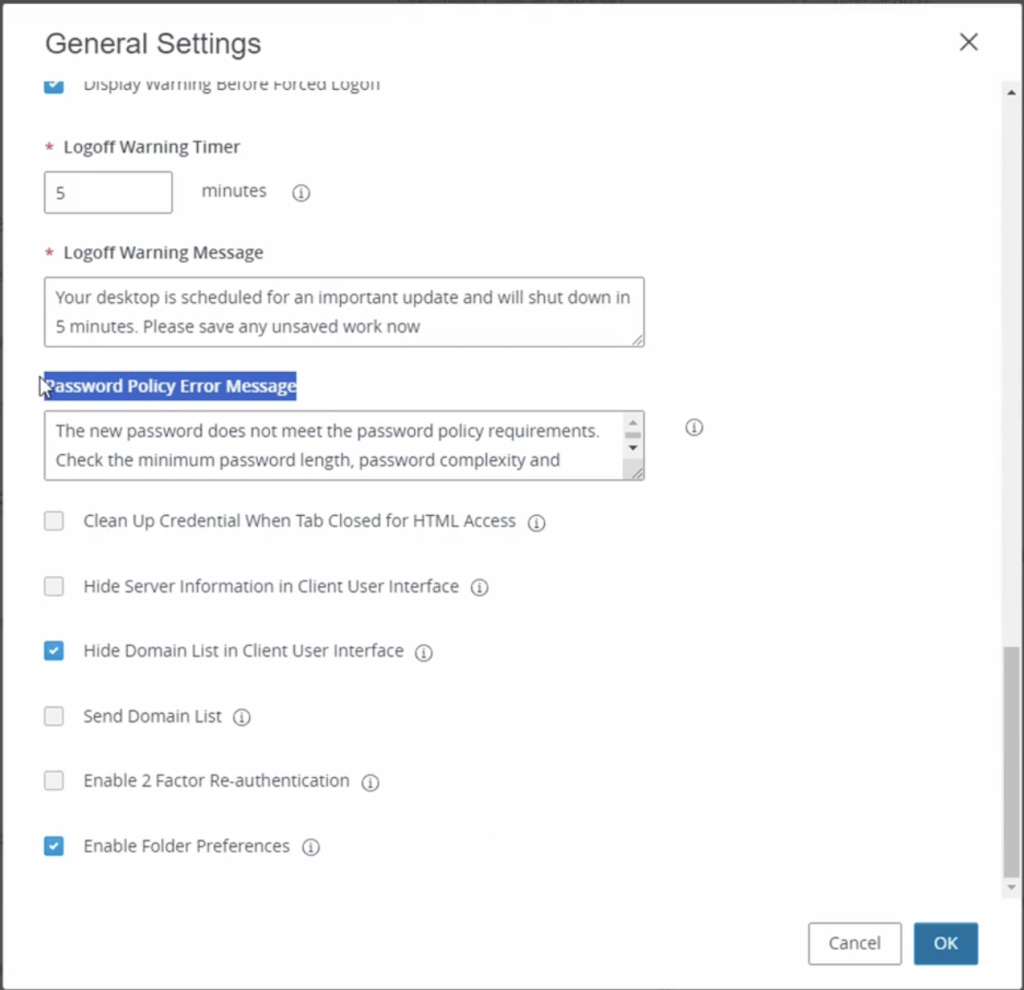Click the 'minutes' text beside the timer field
Screen dimensions: 1024x990
click(234, 191)
